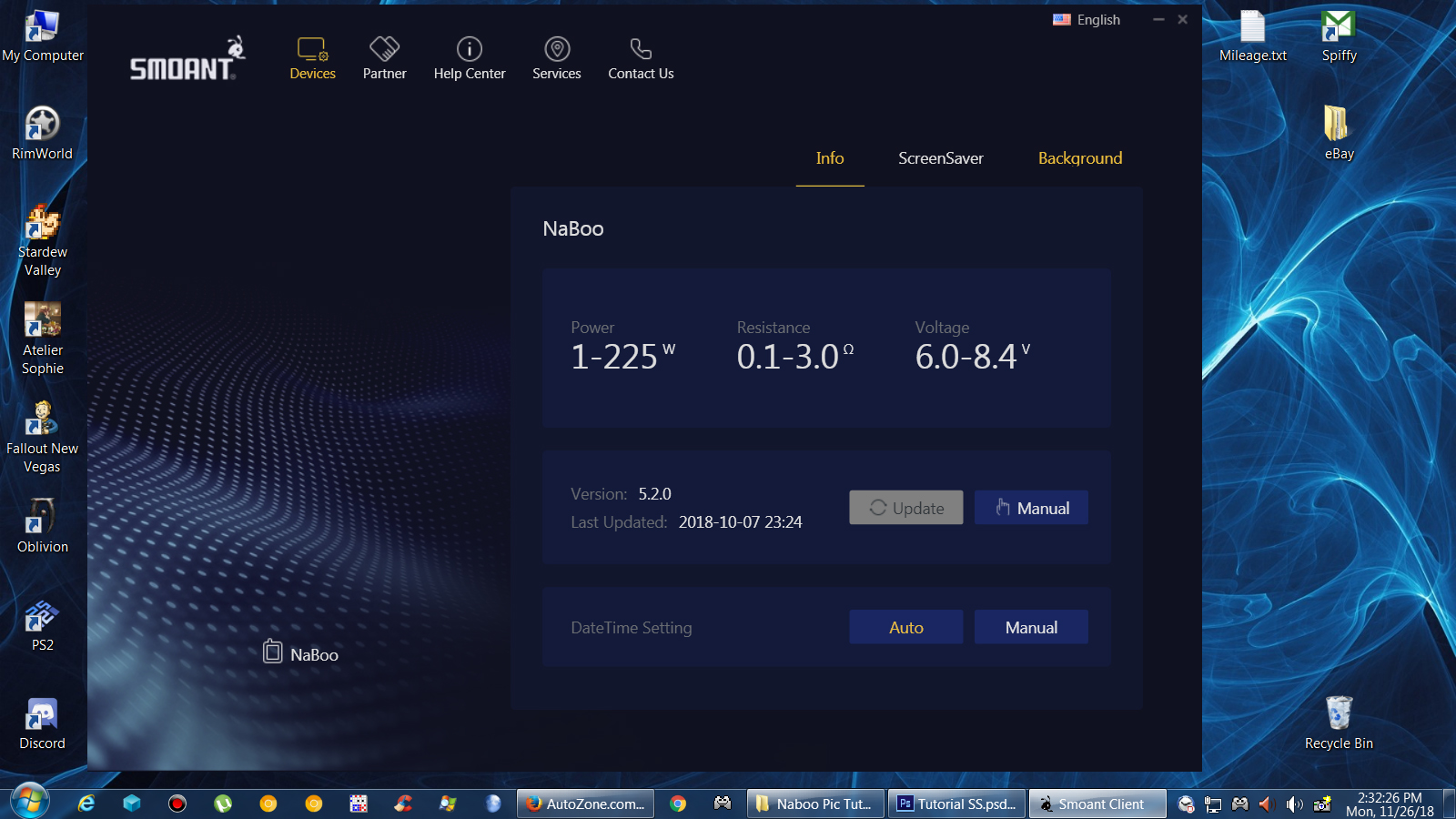Click the NaBoo heading in the info panel
This screenshot has width=1456, height=819.
[573, 228]
